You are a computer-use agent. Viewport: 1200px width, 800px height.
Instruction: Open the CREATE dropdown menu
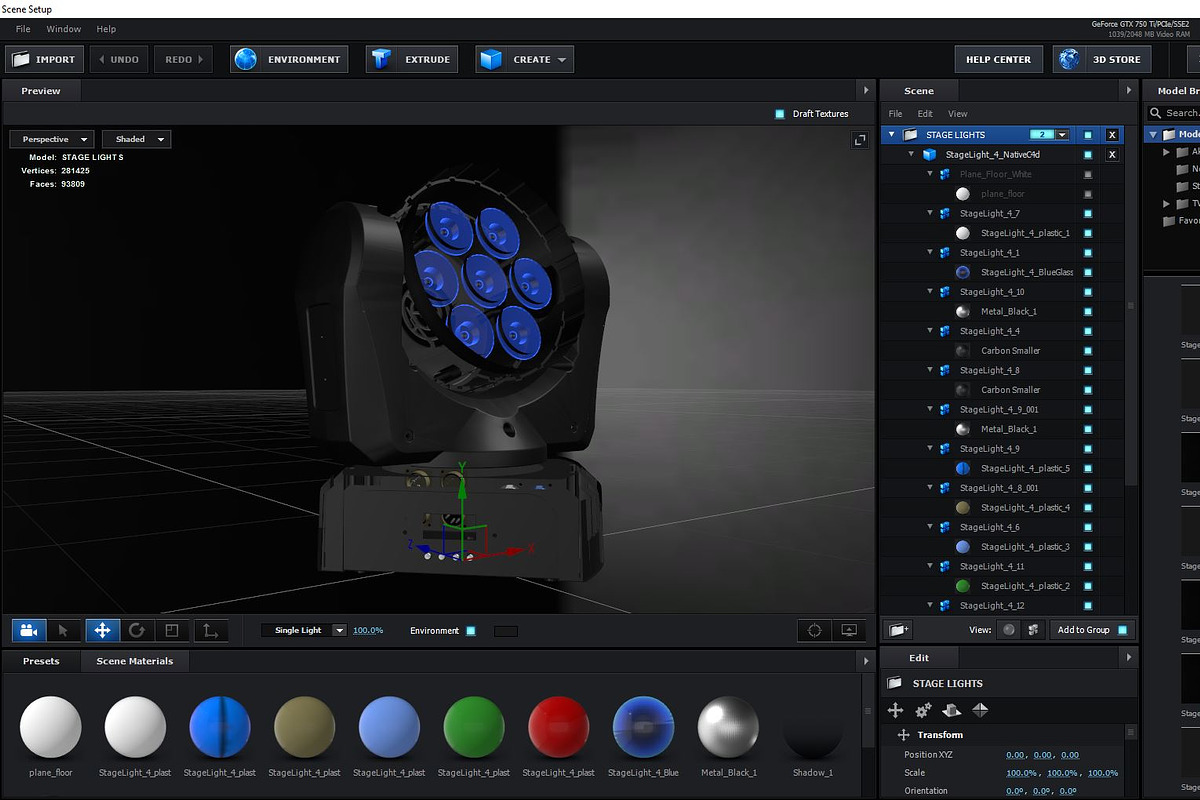tap(525, 59)
